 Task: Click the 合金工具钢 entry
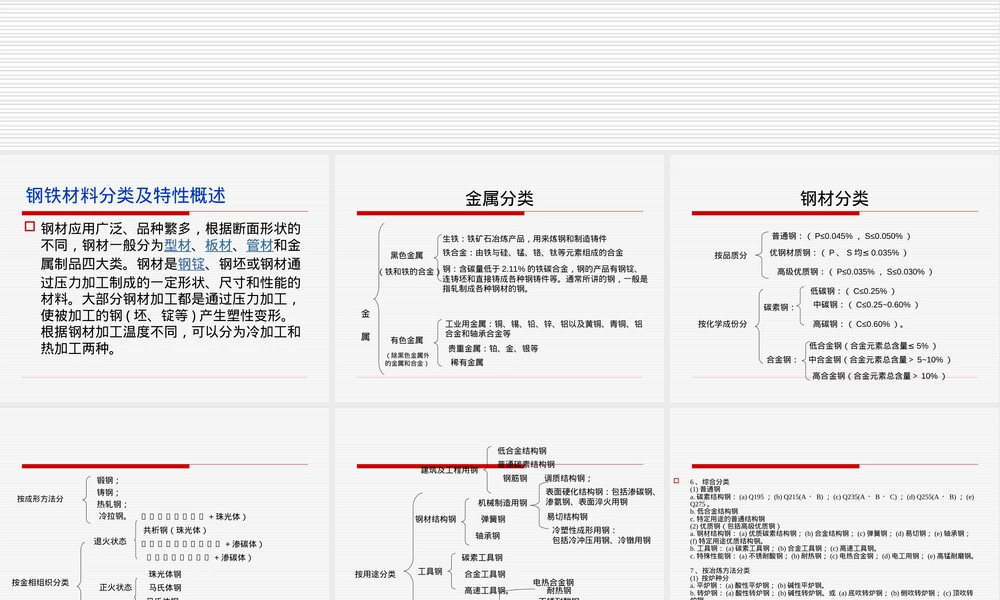click(x=485, y=574)
